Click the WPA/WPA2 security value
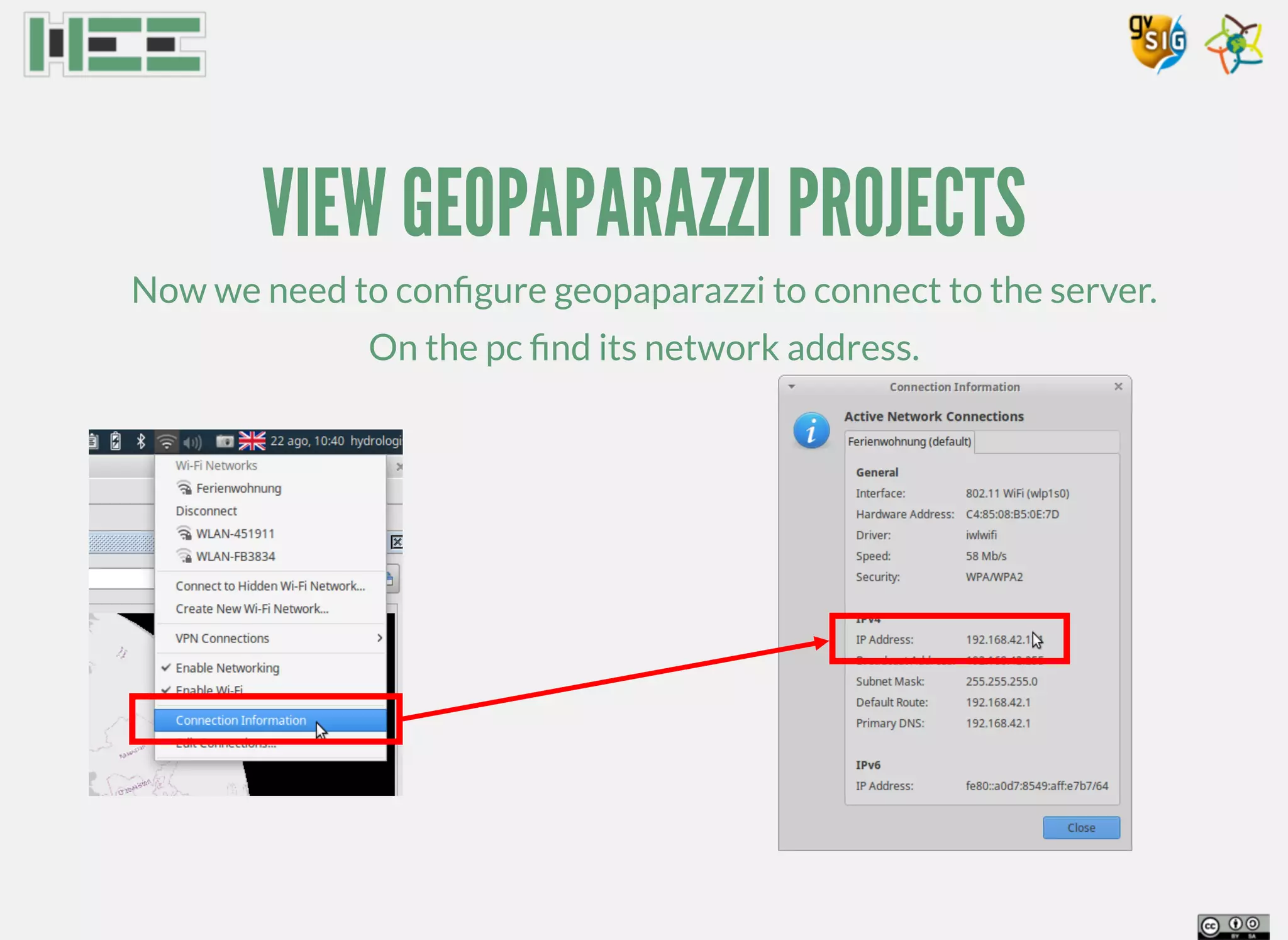The height and width of the screenshot is (940, 1288). [x=994, y=577]
